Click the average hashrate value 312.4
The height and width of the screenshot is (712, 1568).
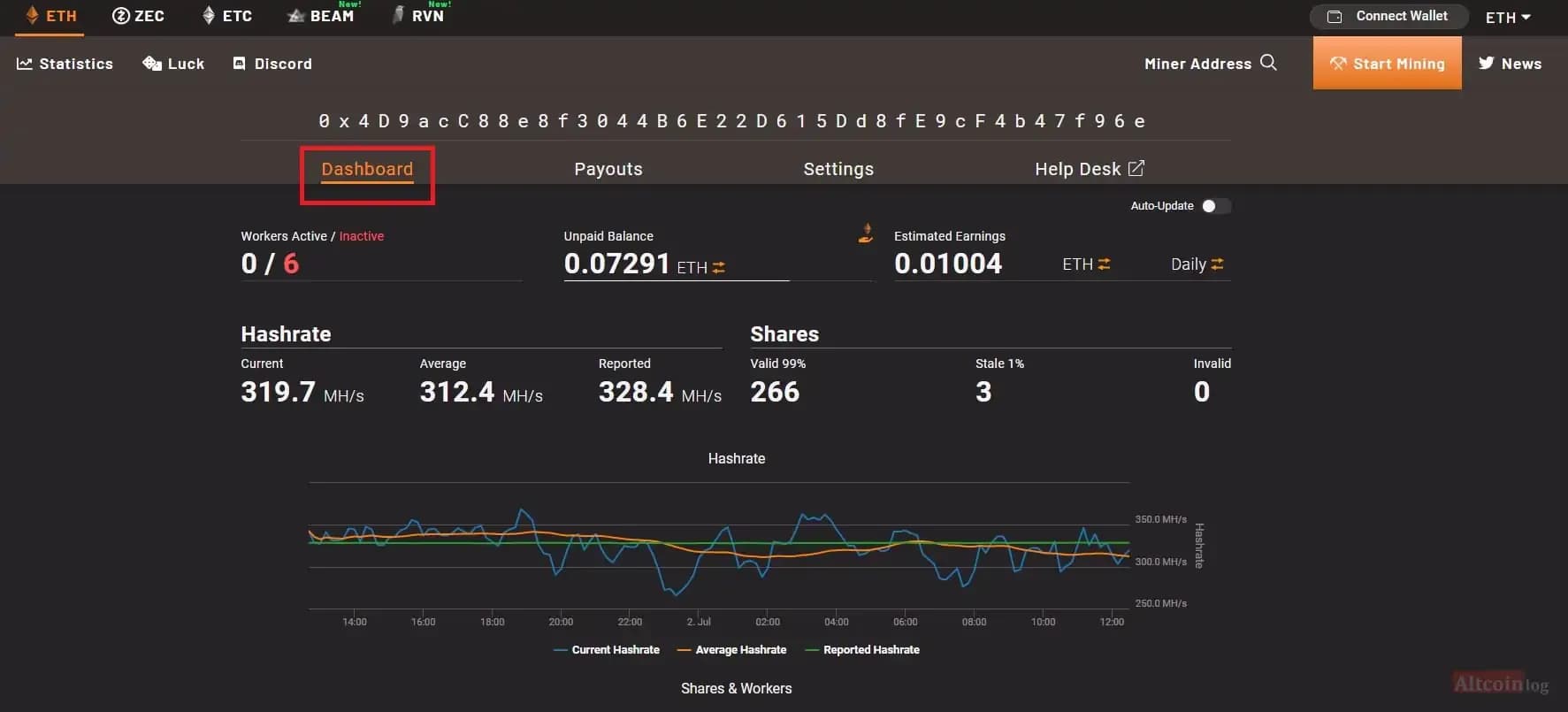click(457, 392)
